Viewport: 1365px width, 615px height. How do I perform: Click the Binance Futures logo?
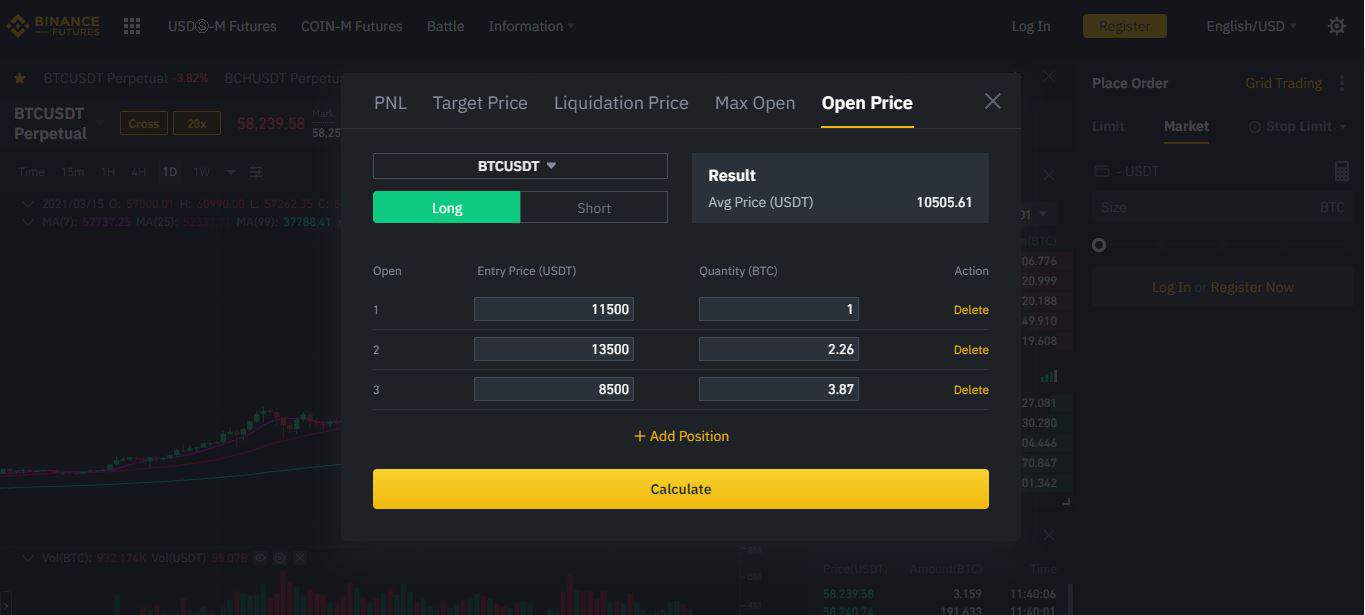click(53, 26)
